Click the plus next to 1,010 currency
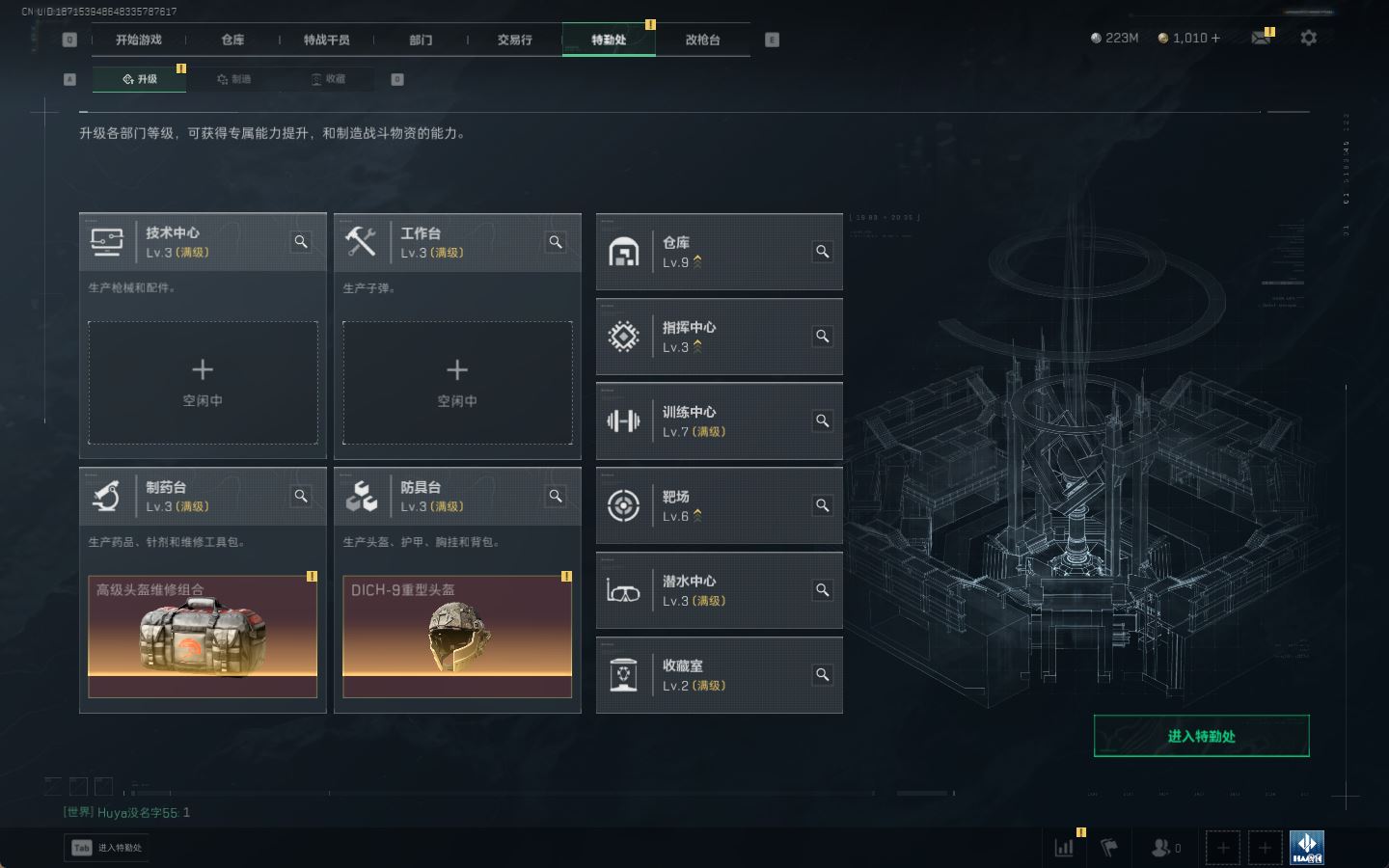Image resolution: width=1389 pixels, height=868 pixels. [x=1215, y=38]
